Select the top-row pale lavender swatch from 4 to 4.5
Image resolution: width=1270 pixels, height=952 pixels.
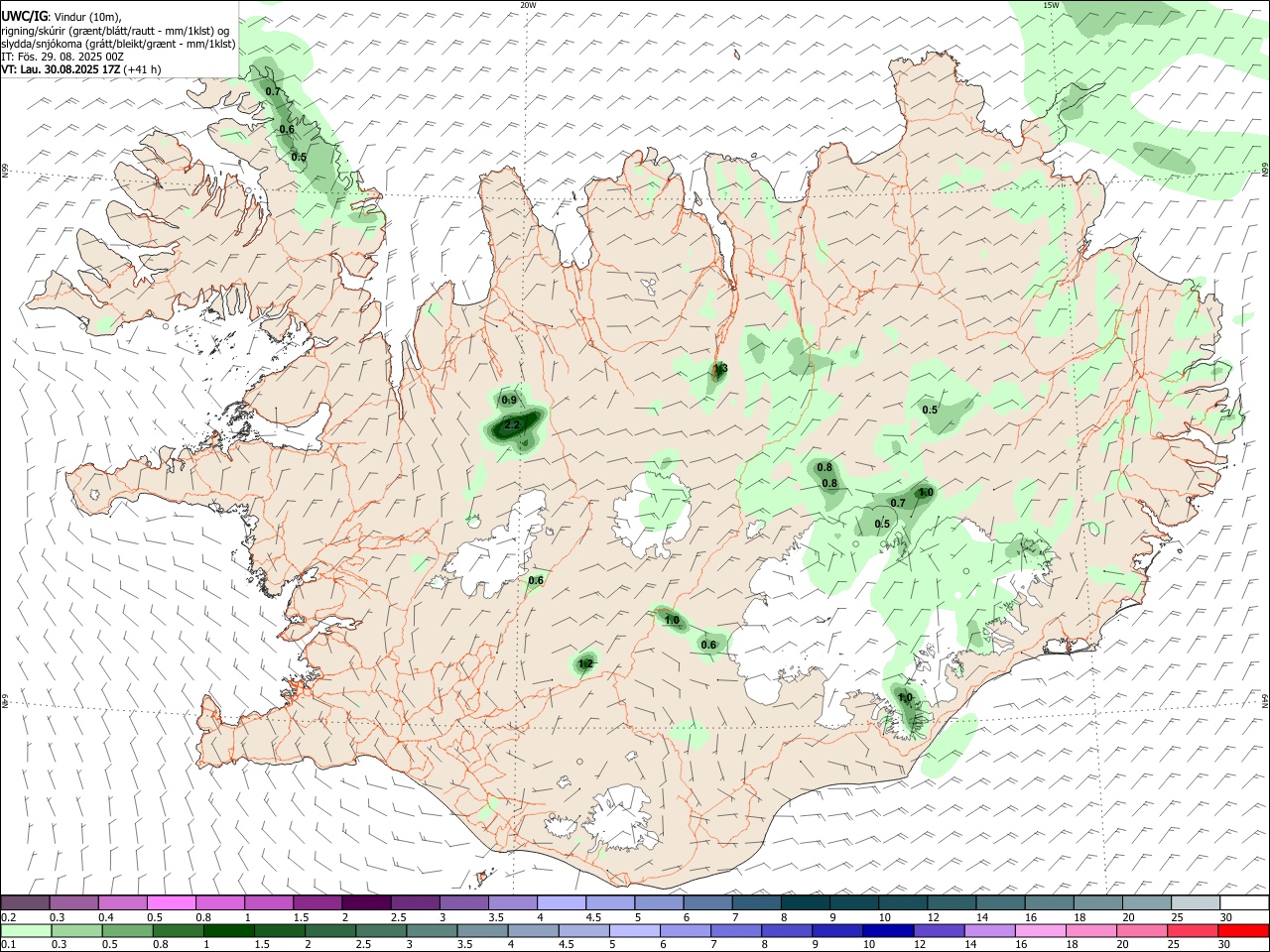[562, 903]
